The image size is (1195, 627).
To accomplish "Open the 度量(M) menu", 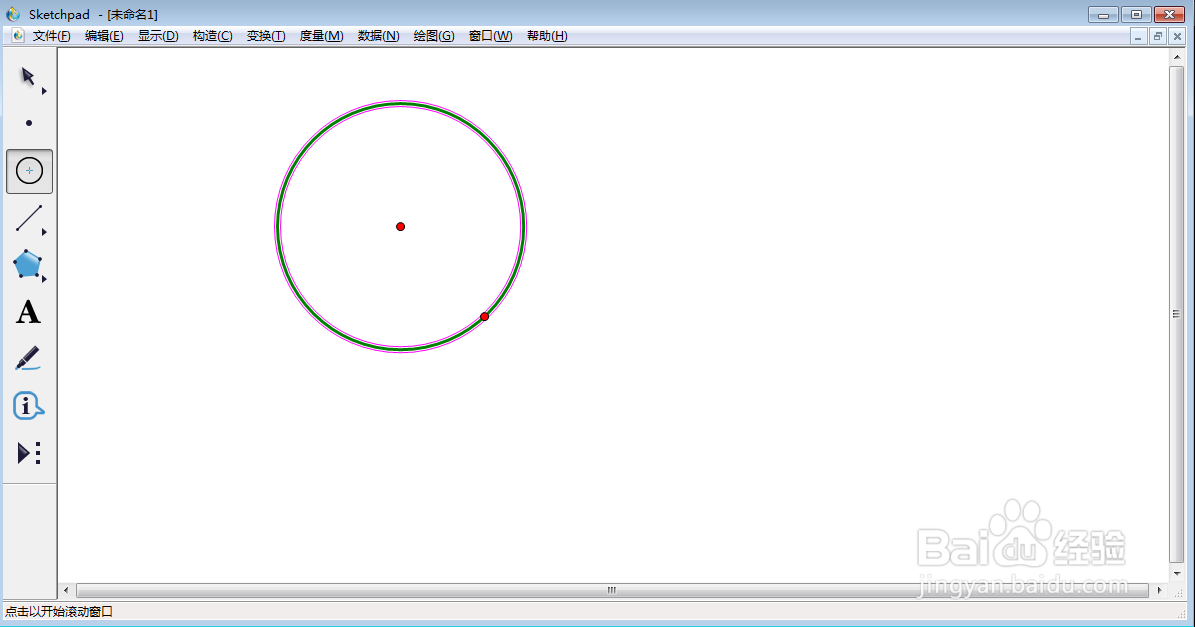I will [x=322, y=36].
